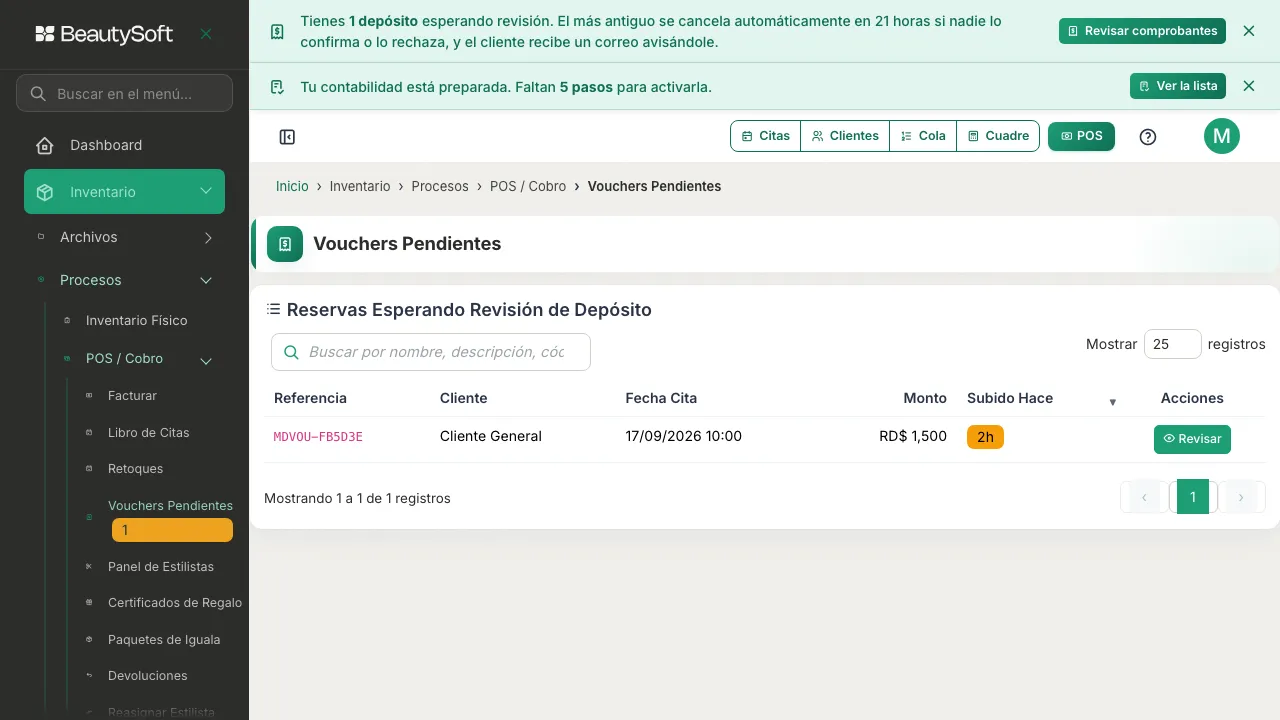The image size is (1280, 720).
Task: Collapse the POS / Cobro submenu
Action: [206, 361]
